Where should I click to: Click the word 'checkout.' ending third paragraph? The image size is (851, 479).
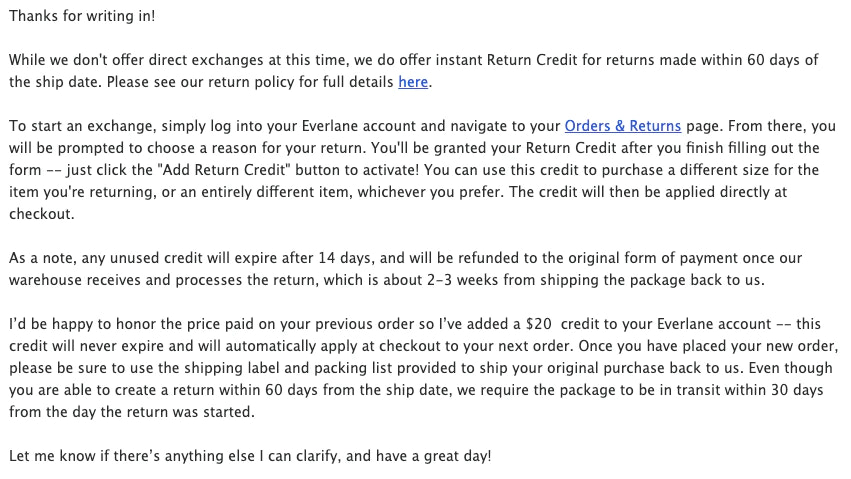coord(40,214)
